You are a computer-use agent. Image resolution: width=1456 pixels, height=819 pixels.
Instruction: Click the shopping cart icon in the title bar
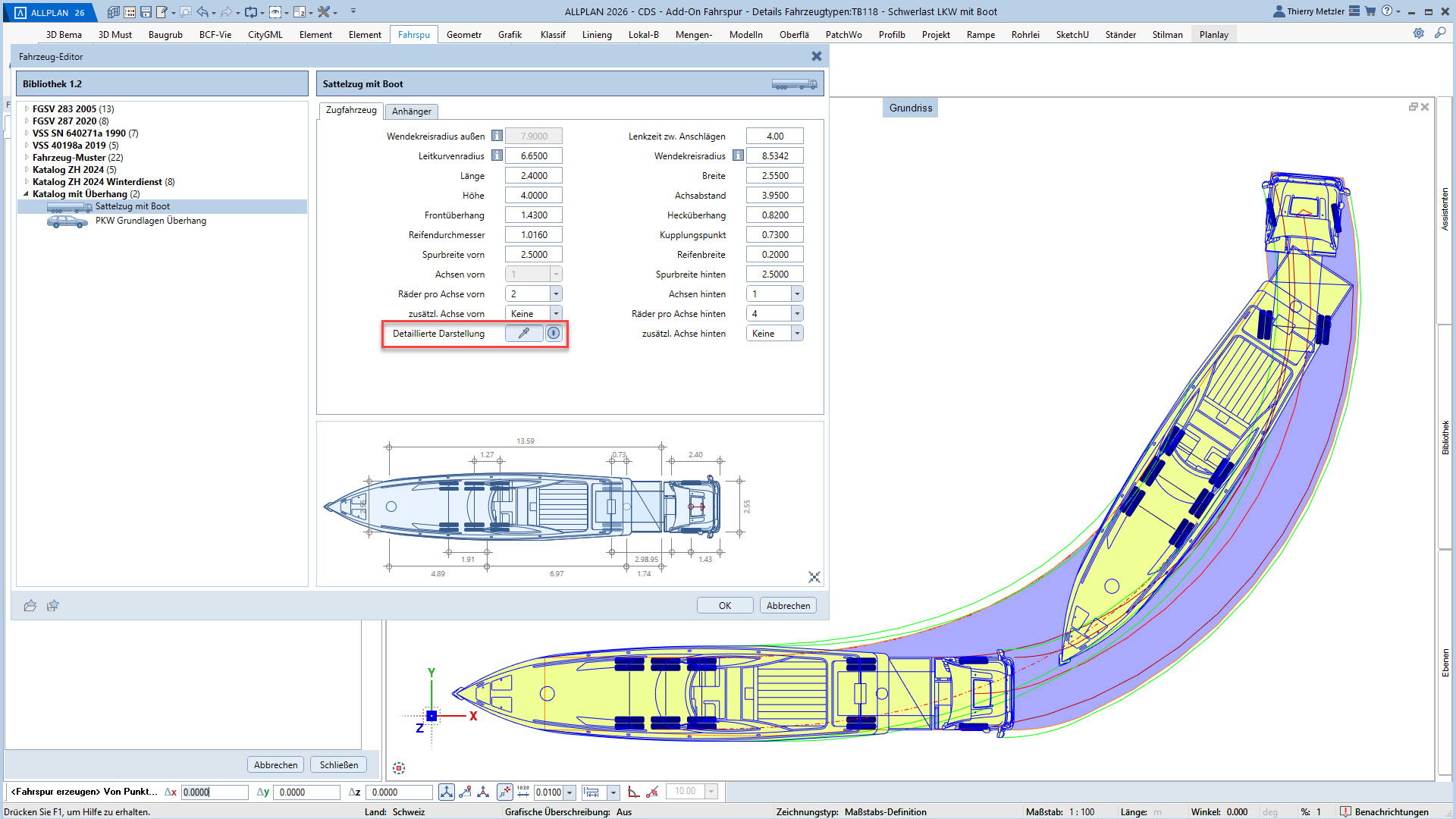coord(1370,11)
